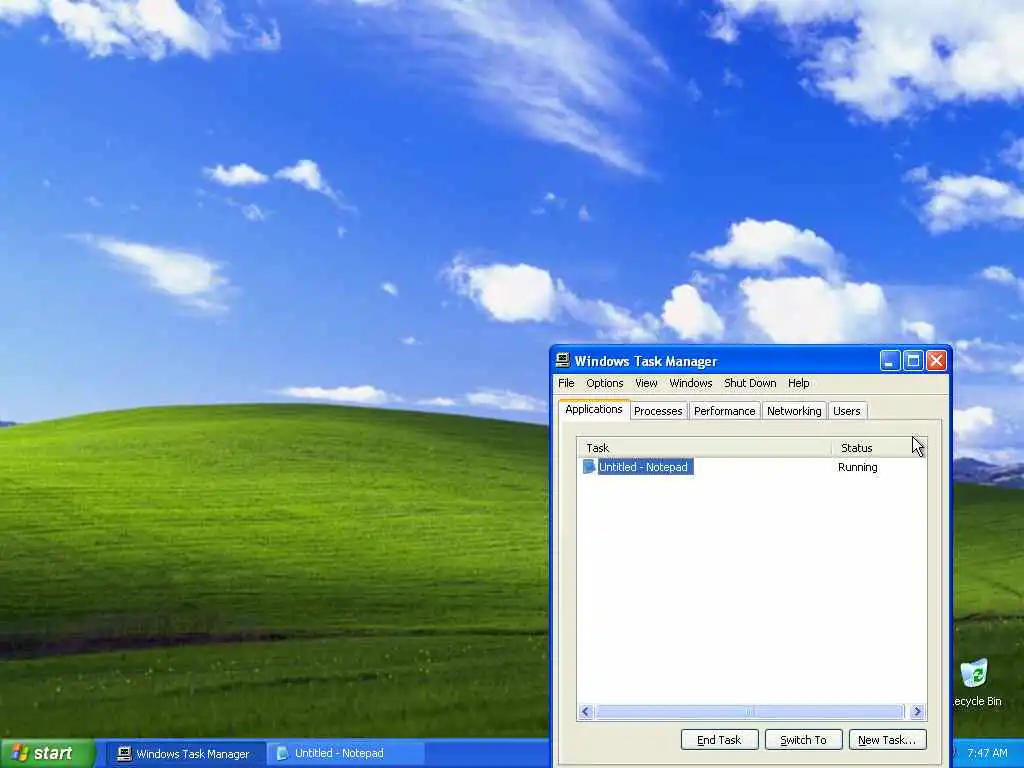Select the Applications tab

[594, 409]
